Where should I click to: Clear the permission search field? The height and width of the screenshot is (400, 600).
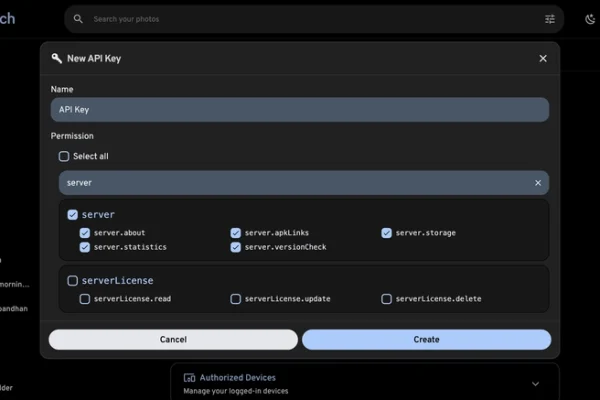tap(538, 183)
